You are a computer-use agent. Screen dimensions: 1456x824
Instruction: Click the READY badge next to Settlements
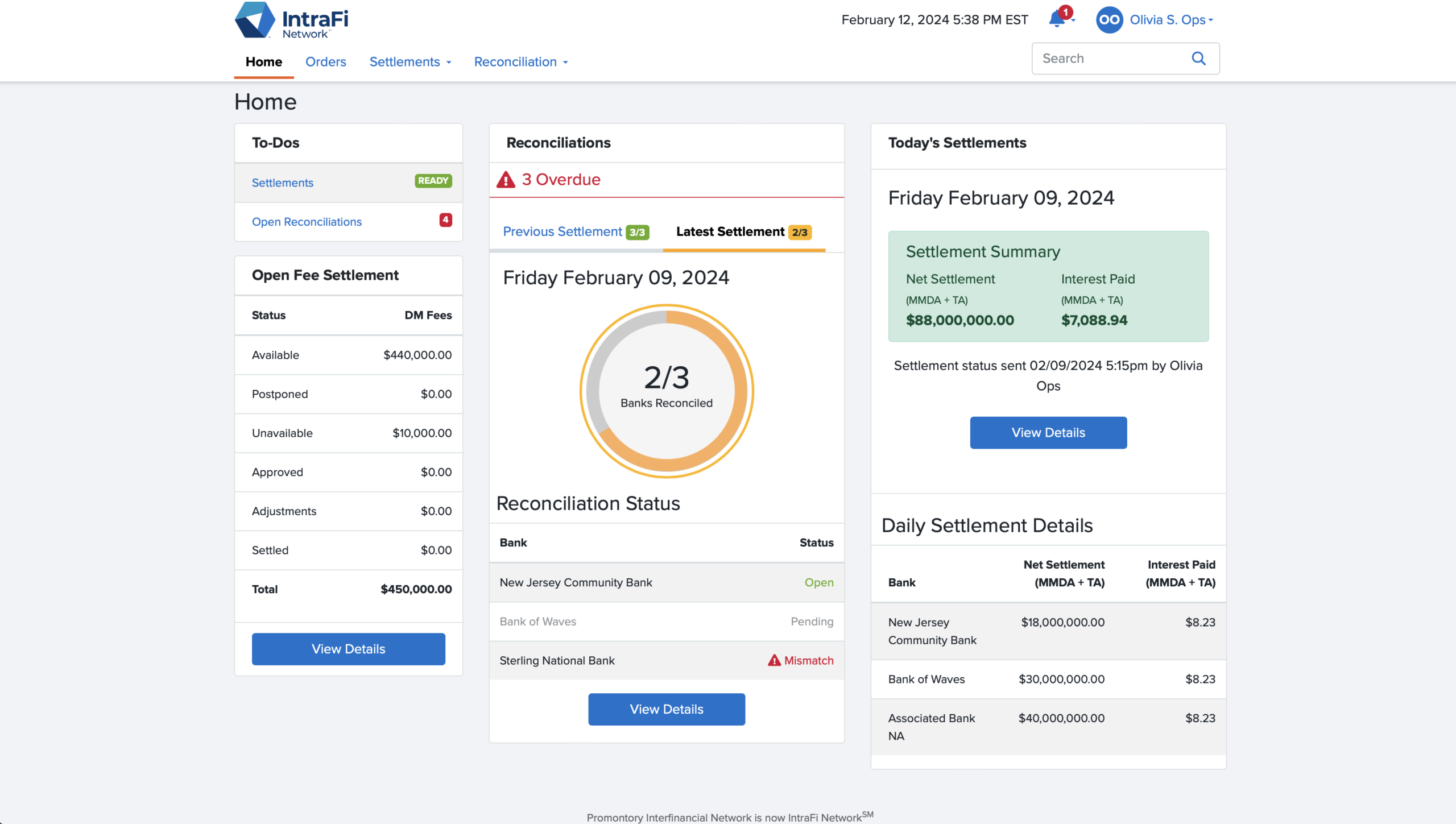point(433,181)
